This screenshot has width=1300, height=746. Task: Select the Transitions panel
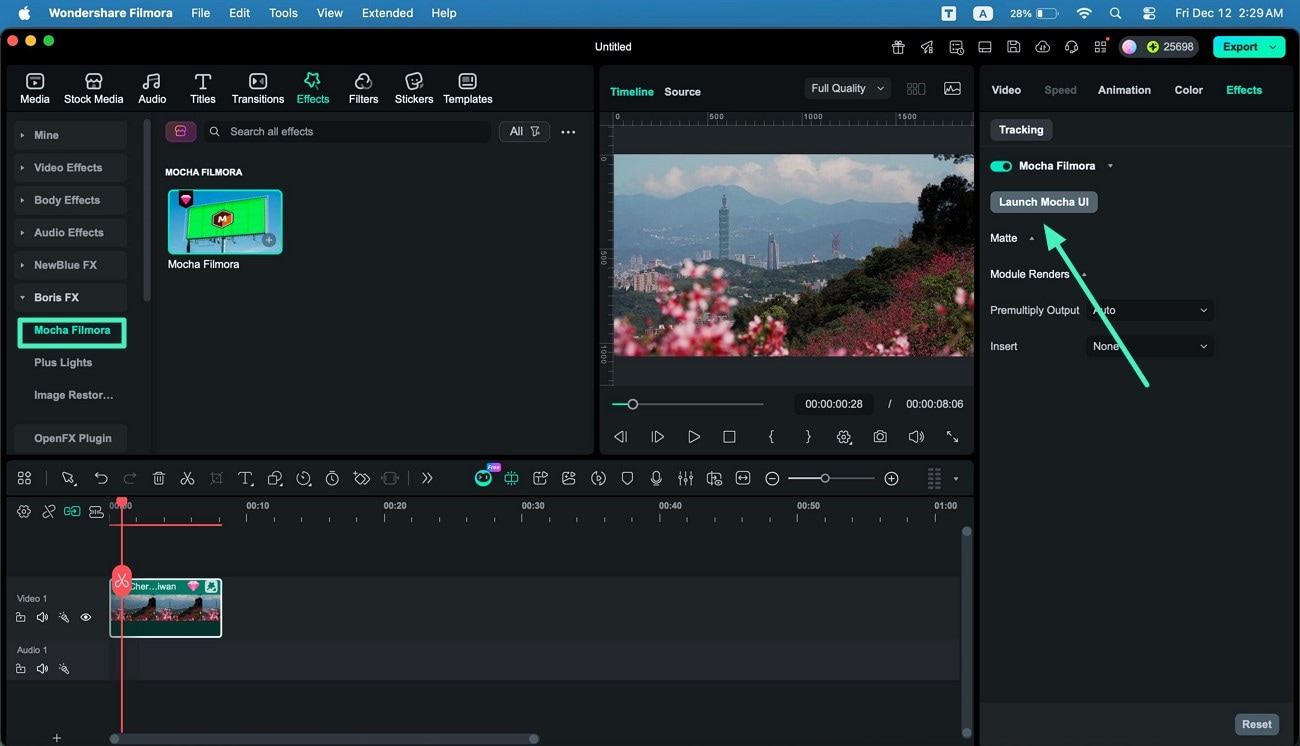pos(257,87)
